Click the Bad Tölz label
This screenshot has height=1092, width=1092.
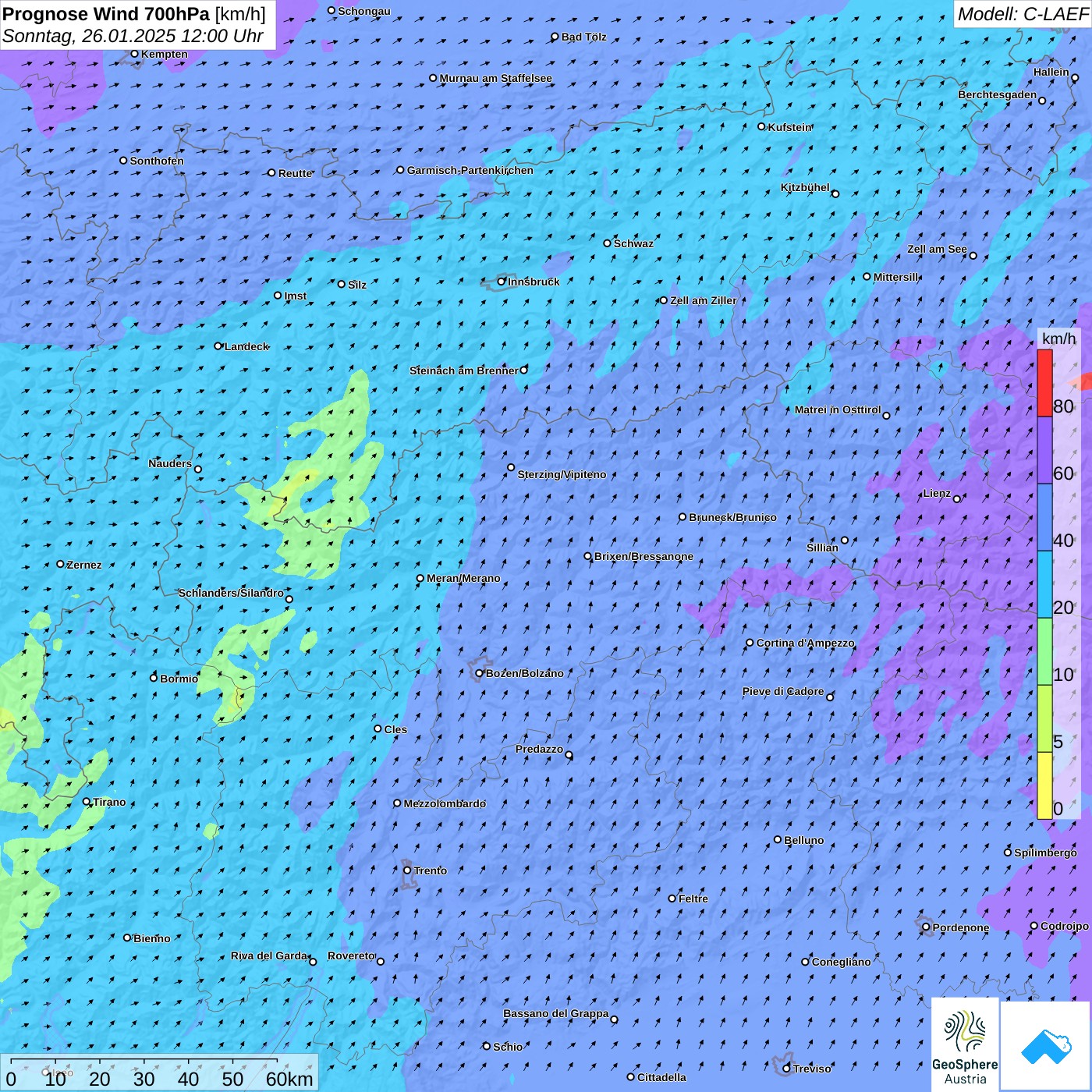pos(583,37)
